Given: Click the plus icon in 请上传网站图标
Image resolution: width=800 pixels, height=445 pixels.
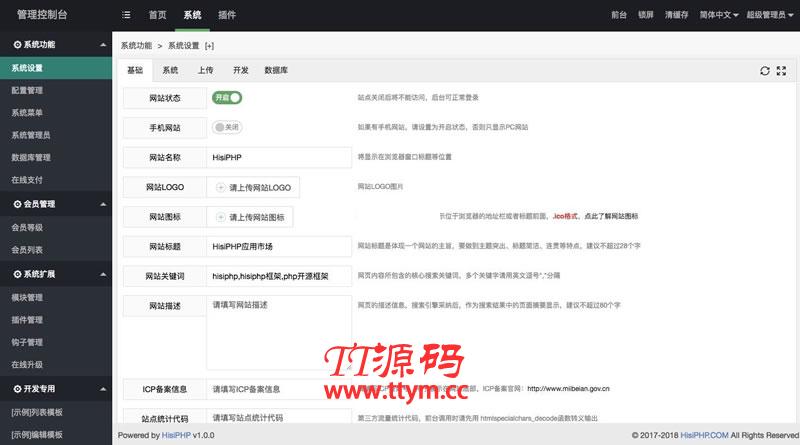Looking at the screenshot, I should [220, 217].
